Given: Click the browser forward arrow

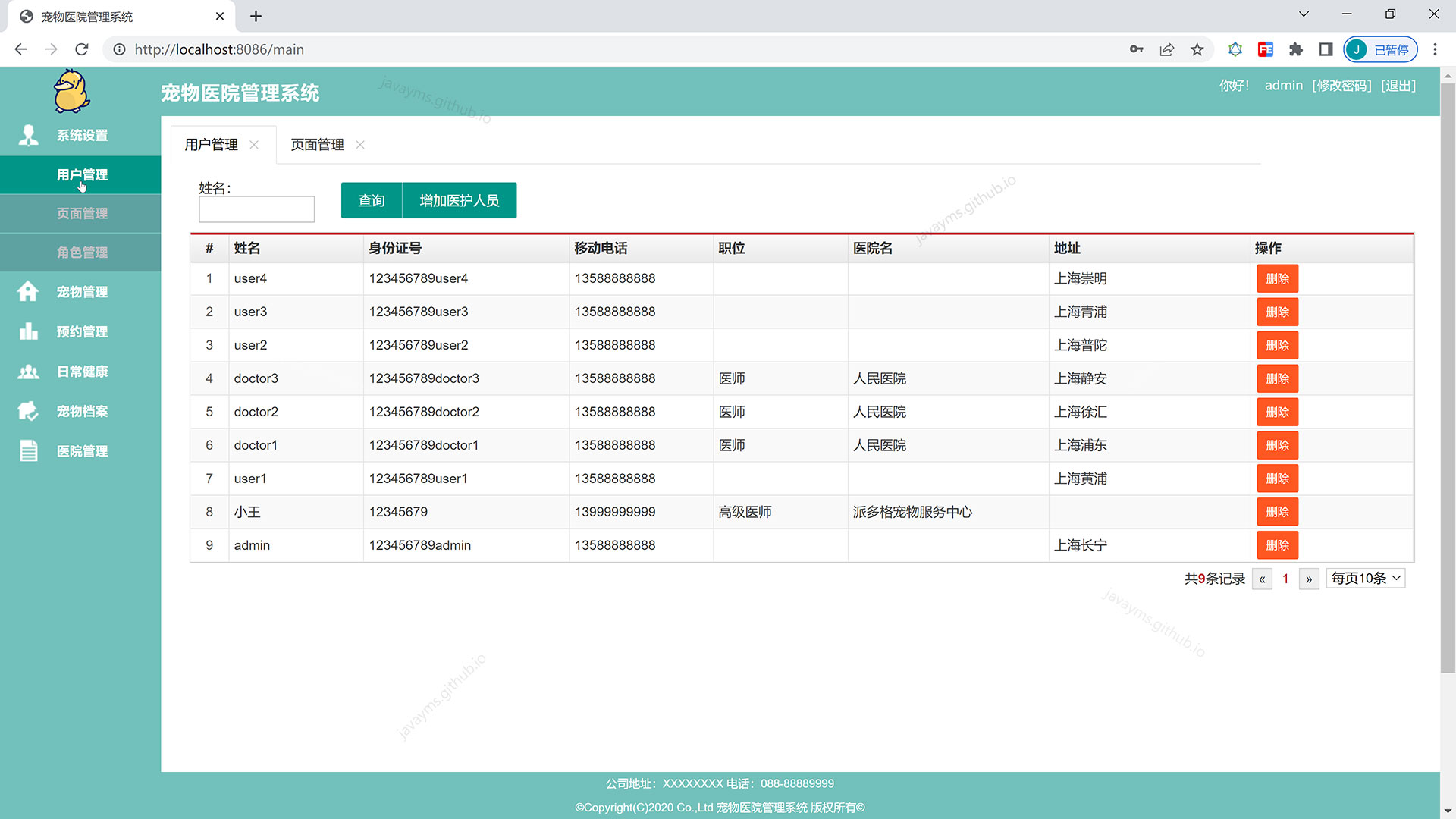Looking at the screenshot, I should (x=51, y=49).
